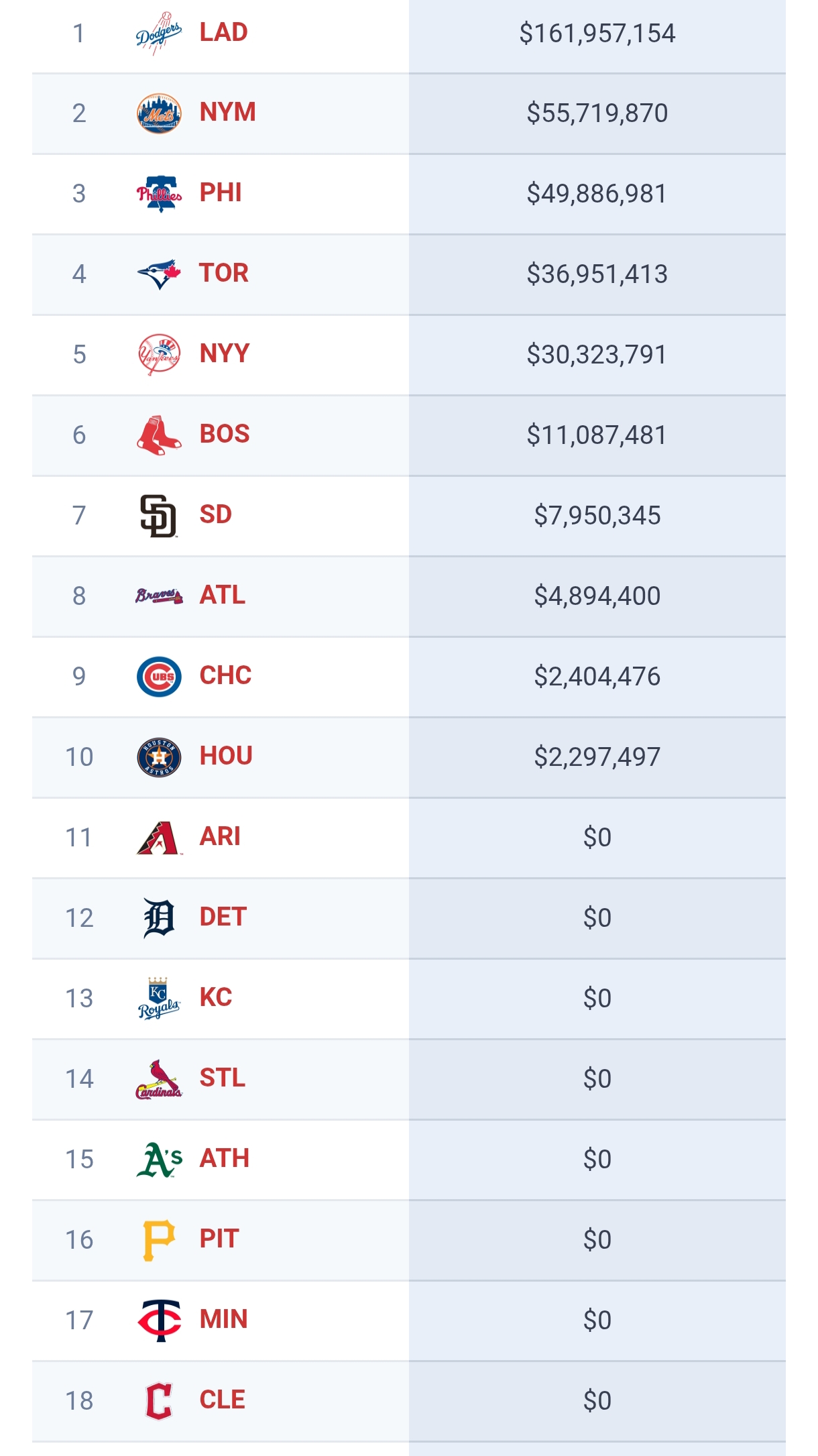Image resolution: width=818 pixels, height=1456 pixels.
Task: Click the Pirates P logo
Action: click(x=159, y=1240)
